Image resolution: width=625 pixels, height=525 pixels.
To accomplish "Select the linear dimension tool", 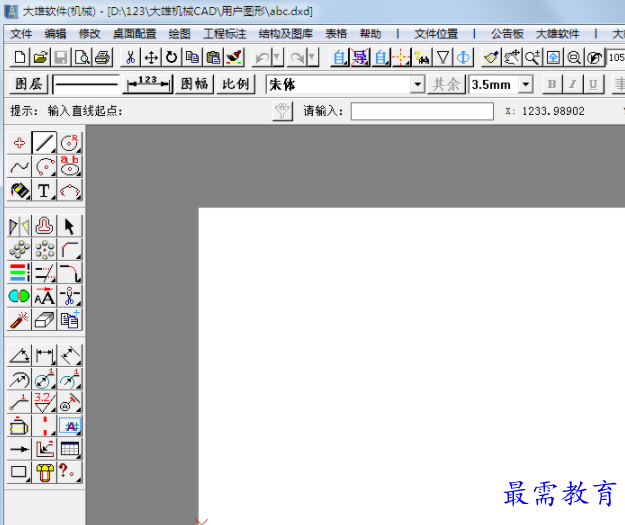I will click(x=44, y=355).
